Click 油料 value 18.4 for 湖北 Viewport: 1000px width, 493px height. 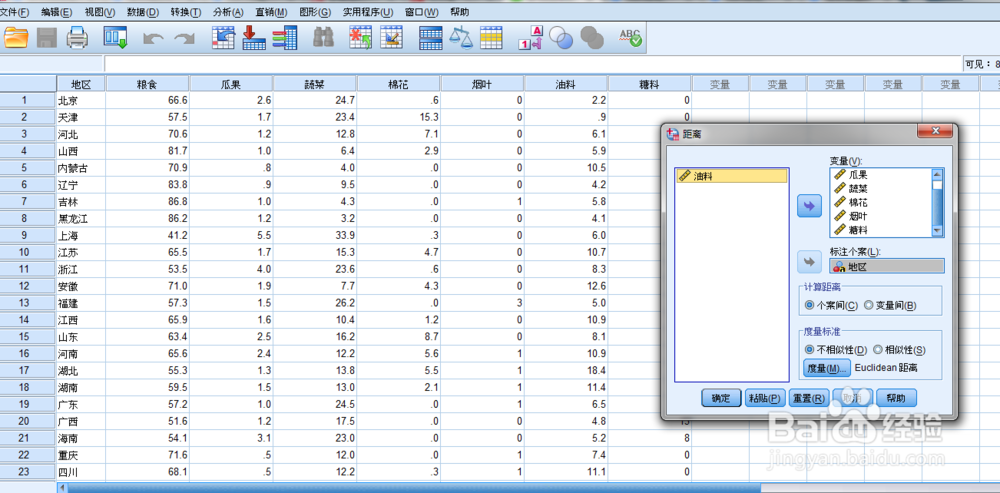click(x=566, y=370)
